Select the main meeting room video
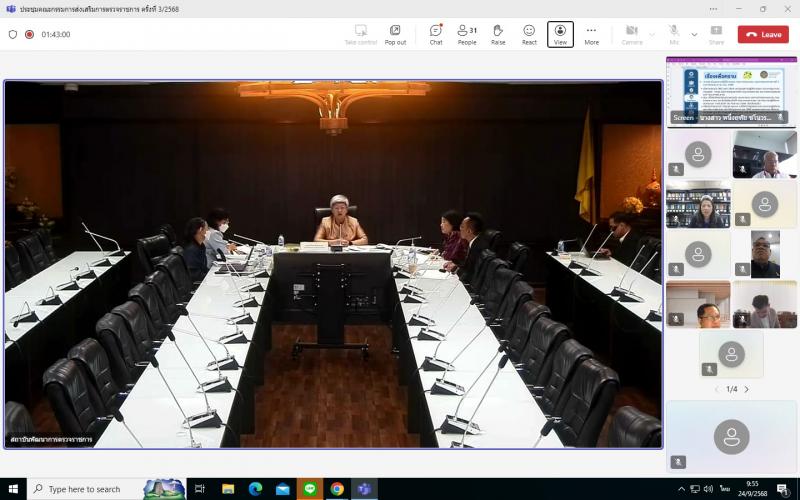 pyautogui.click(x=334, y=264)
